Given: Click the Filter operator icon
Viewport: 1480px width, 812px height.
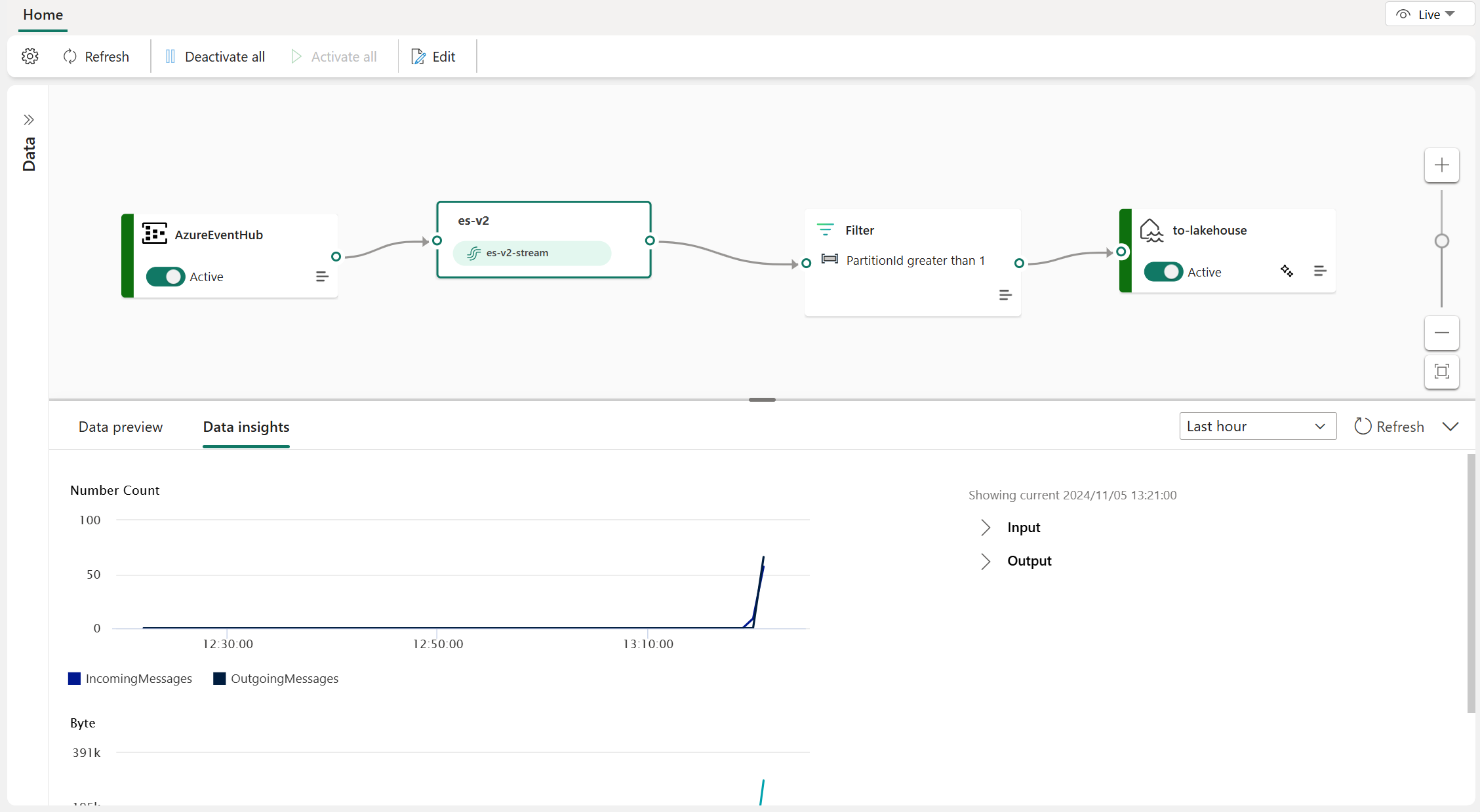Looking at the screenshot, I should pos(825,229).
